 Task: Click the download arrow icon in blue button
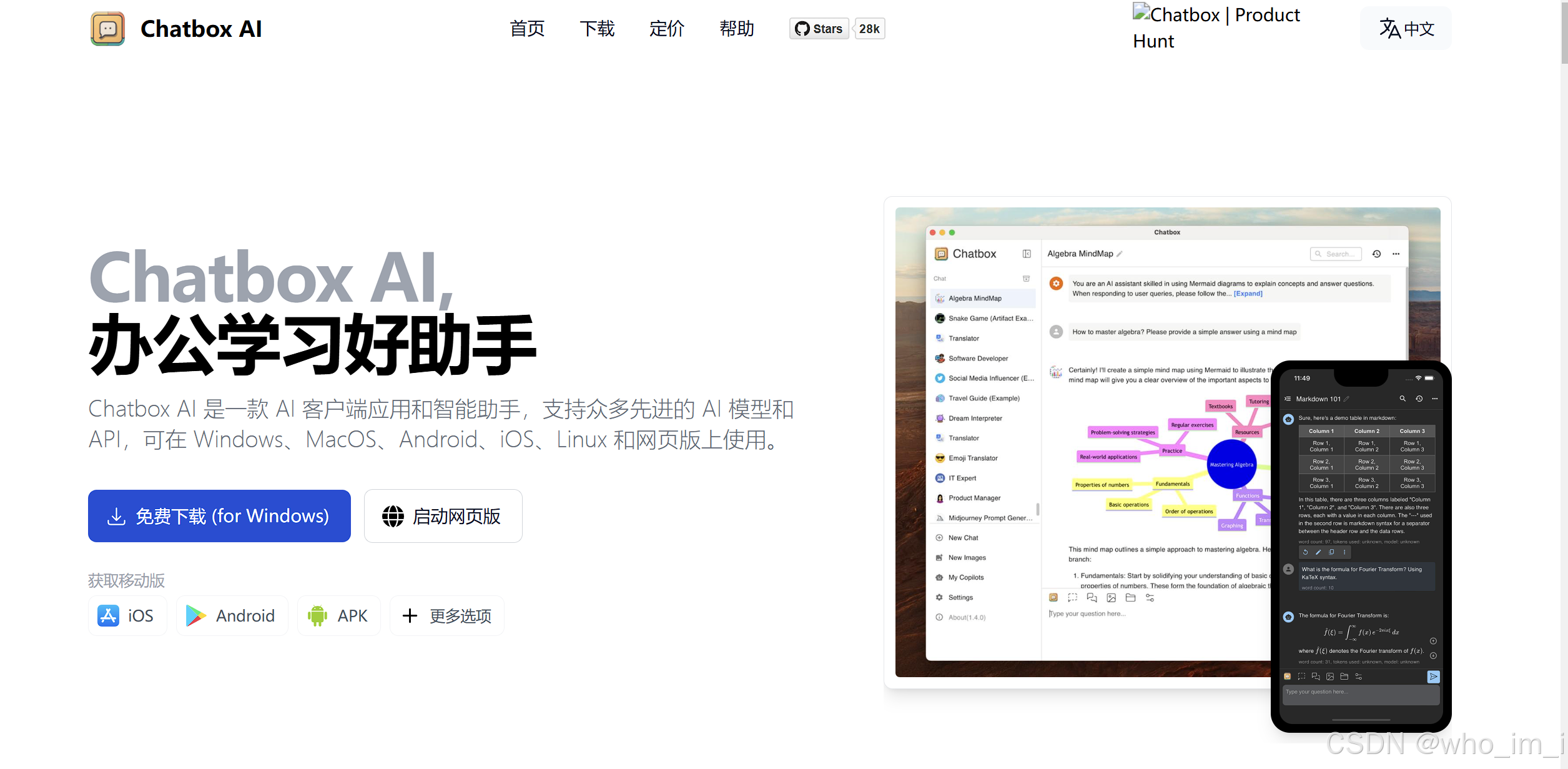(x=116, y=517)
